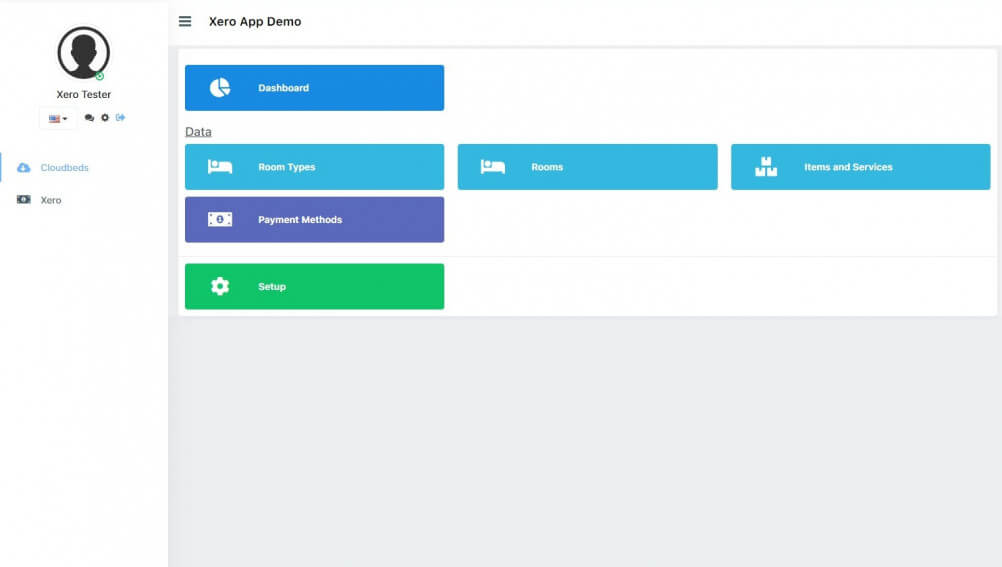
Task: Open the Dashboard tile
Action: 314,88
